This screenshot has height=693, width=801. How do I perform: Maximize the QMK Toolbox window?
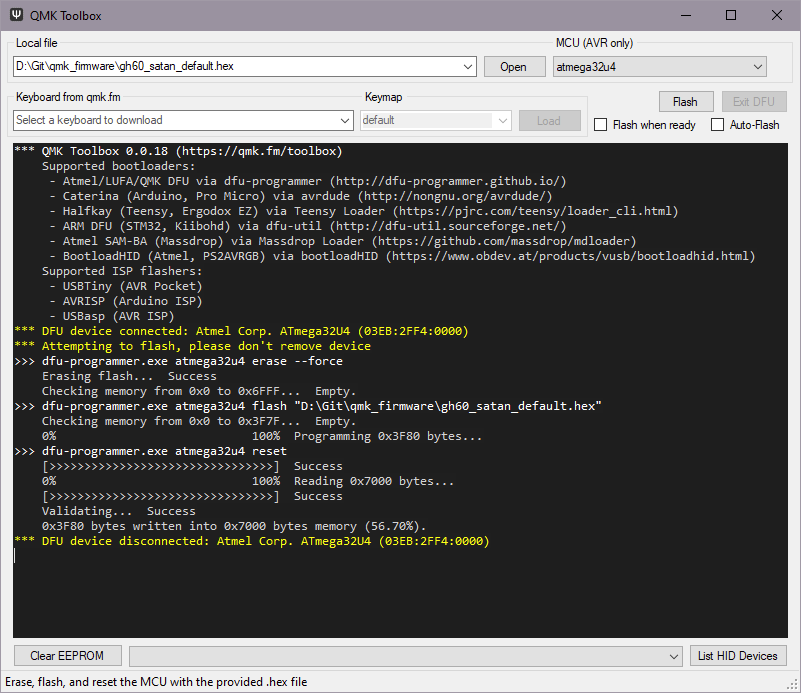pos(731,15)
